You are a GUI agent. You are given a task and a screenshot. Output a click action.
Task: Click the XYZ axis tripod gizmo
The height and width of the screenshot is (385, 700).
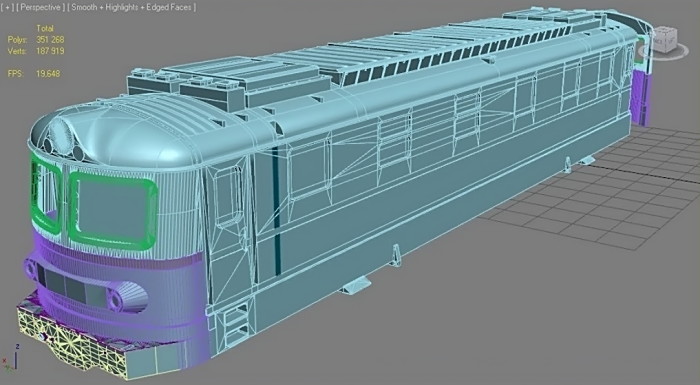[x=11, y=357]
